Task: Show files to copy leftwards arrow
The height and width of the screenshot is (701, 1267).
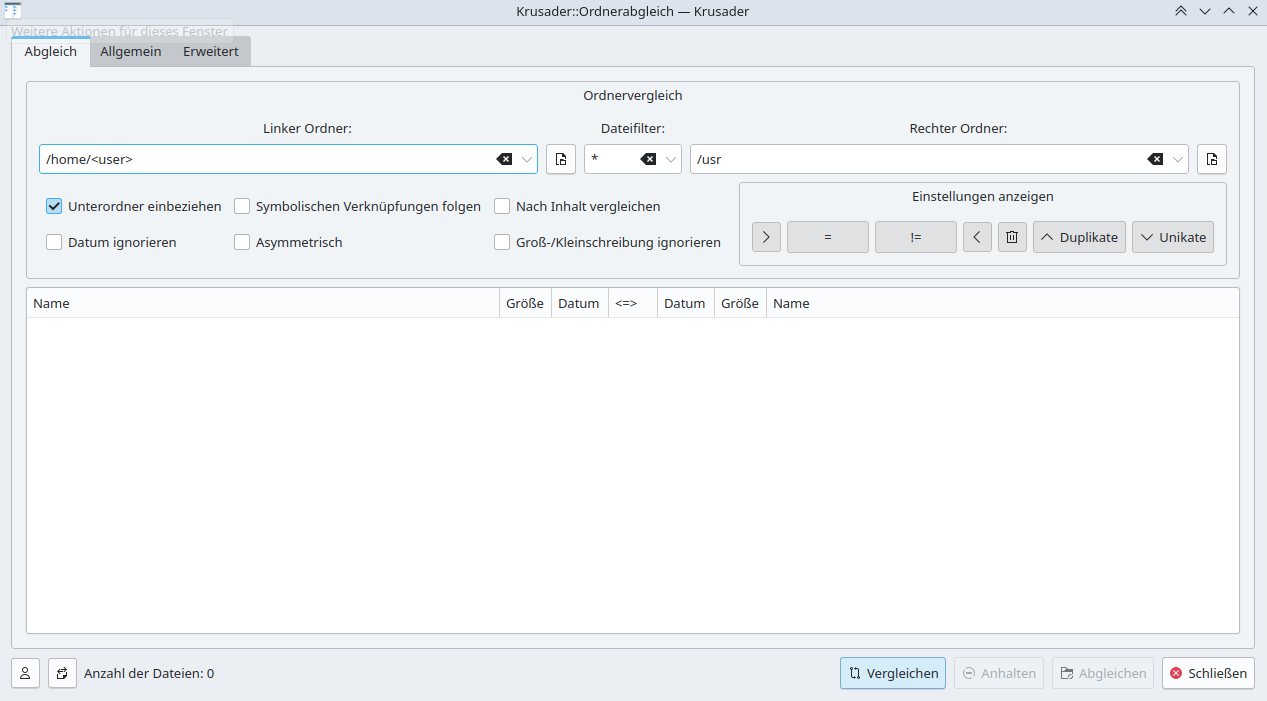Action: pyautogui.click(x=977, y=237)
